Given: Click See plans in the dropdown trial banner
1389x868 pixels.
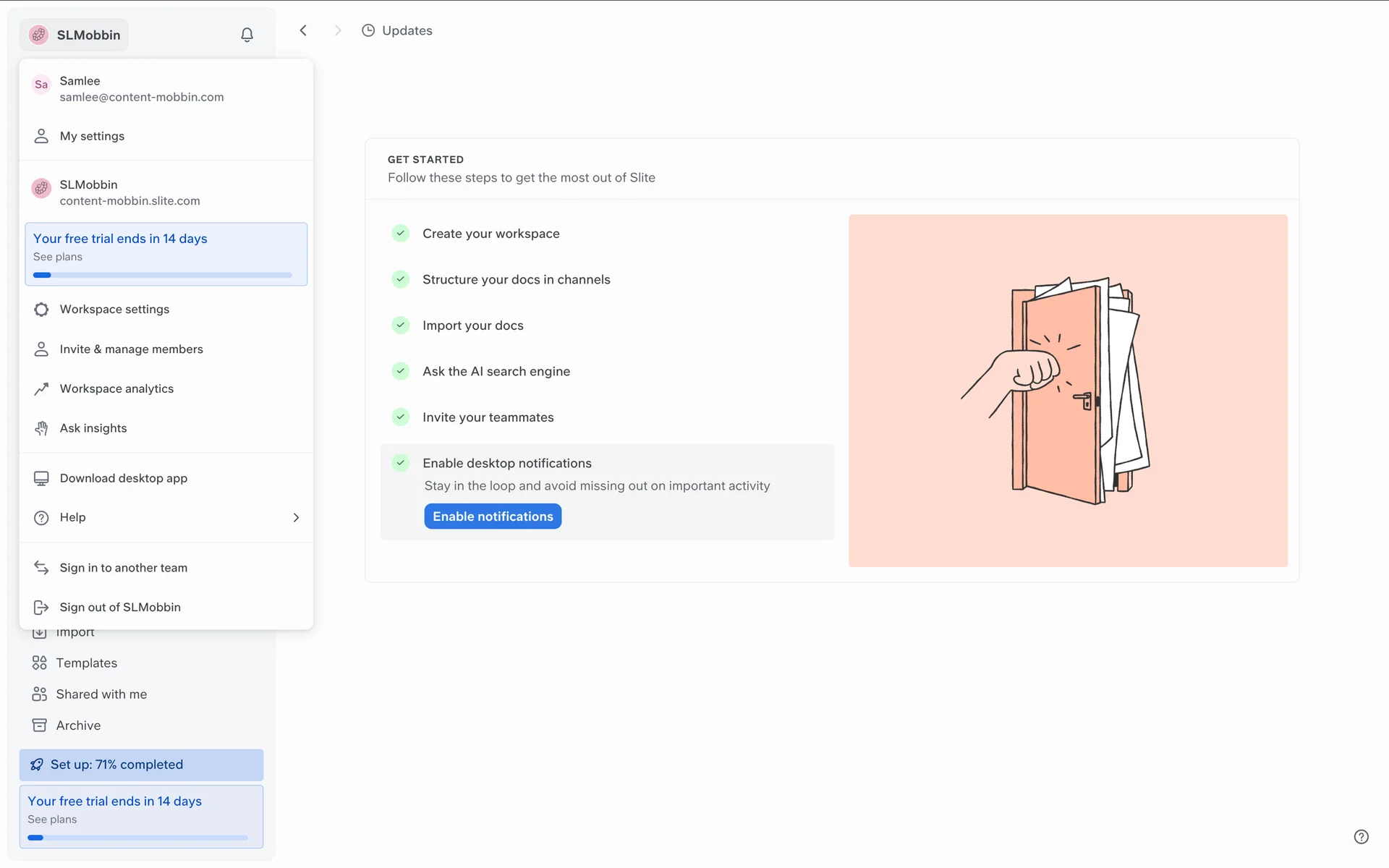Looking at the screenshot, I should point(58,257).
